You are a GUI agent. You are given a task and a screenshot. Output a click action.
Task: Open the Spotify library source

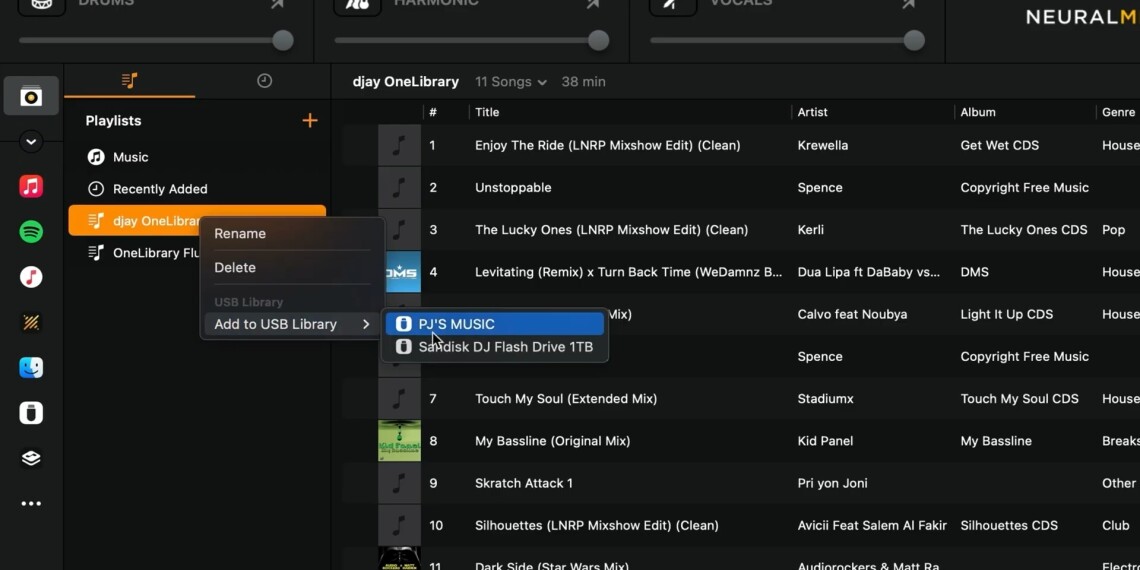(x=31, y=232)
